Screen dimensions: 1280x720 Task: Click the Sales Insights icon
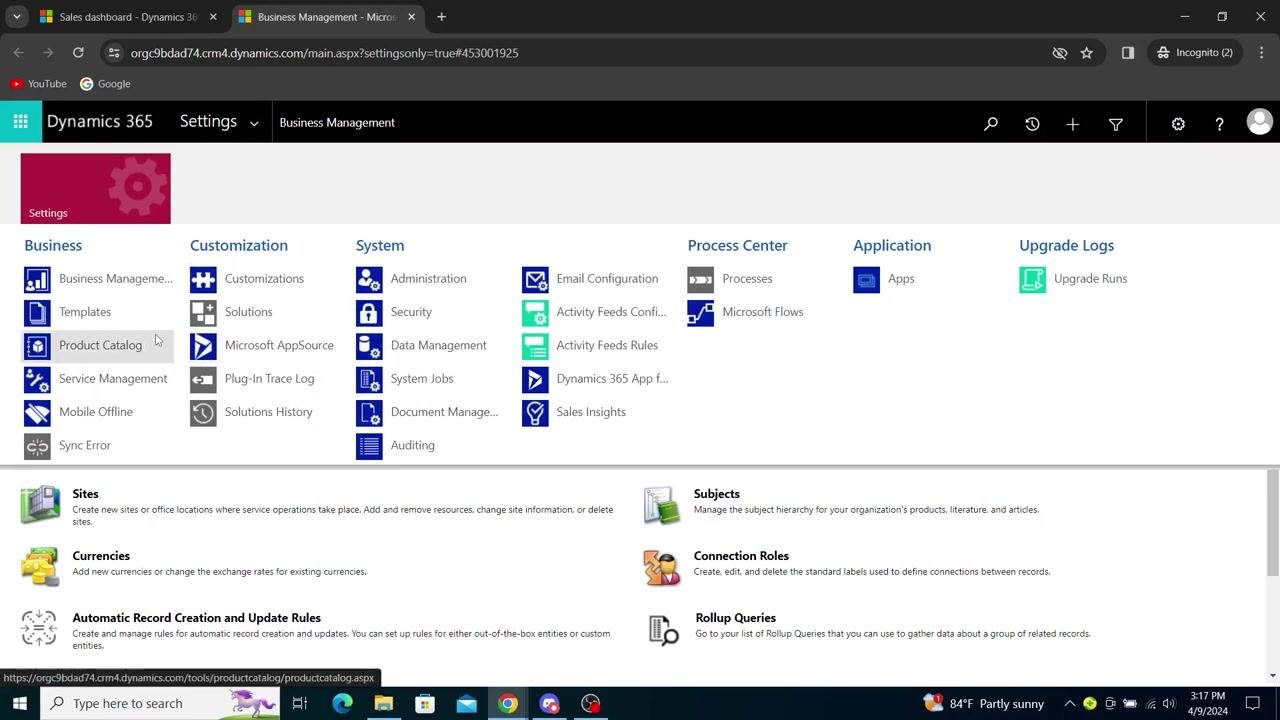point(535,413)
